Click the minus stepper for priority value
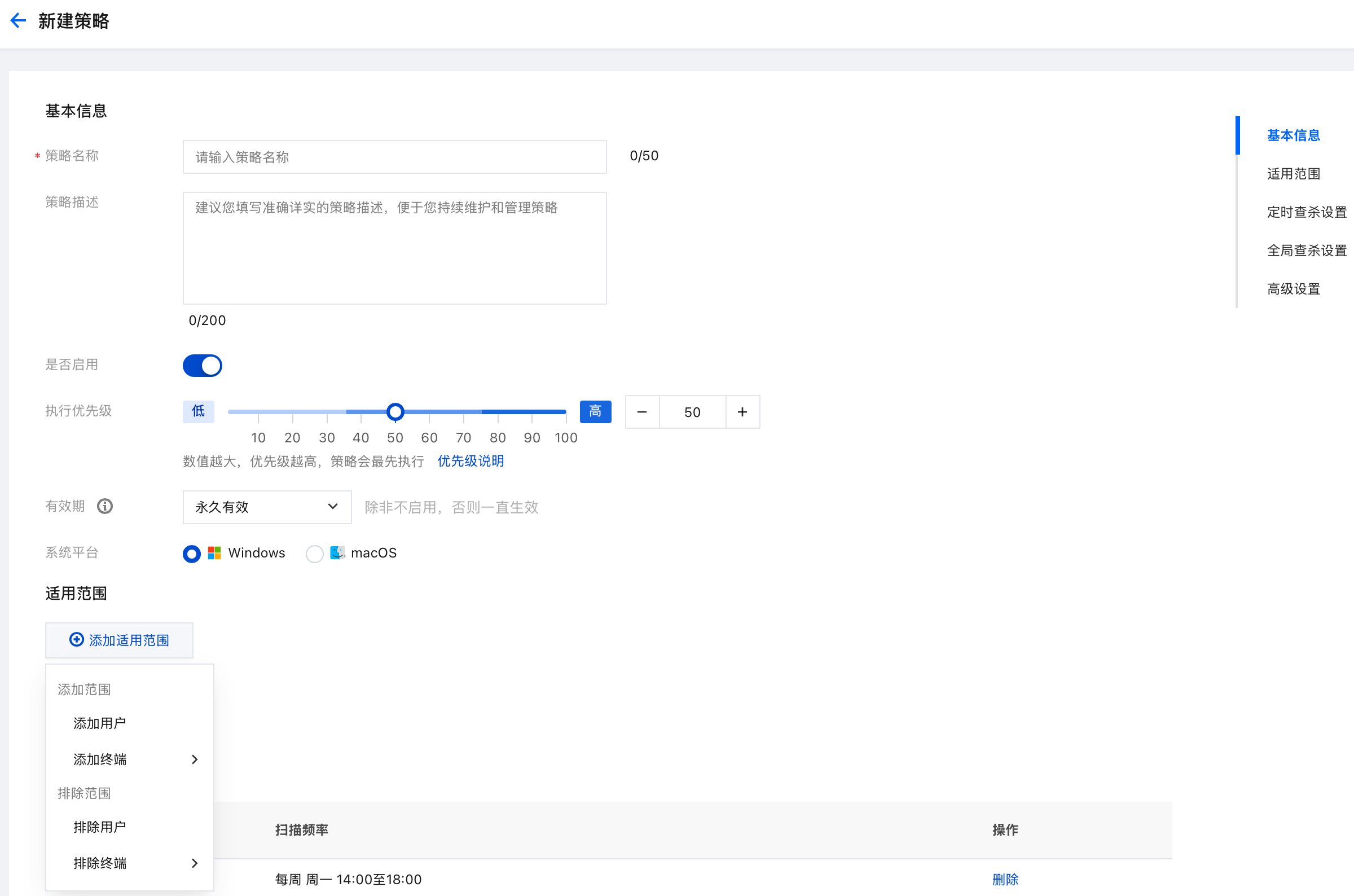 641,412
